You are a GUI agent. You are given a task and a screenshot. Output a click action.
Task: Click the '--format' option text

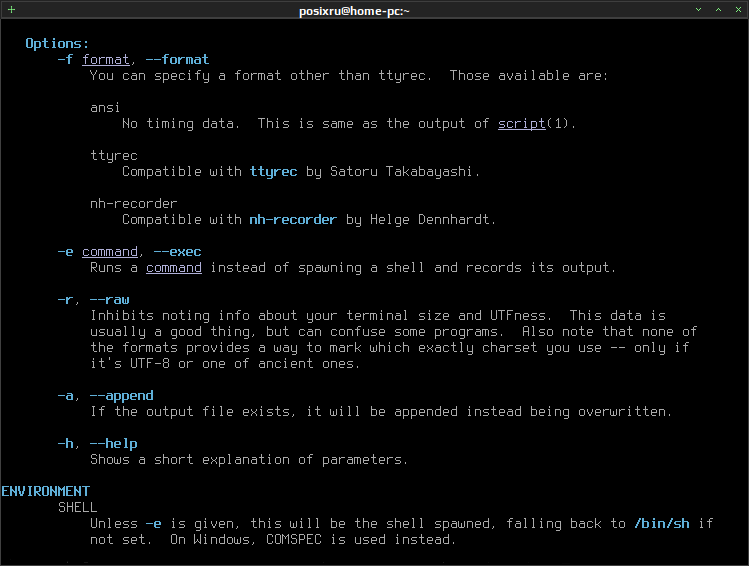[x=177, y=59]
